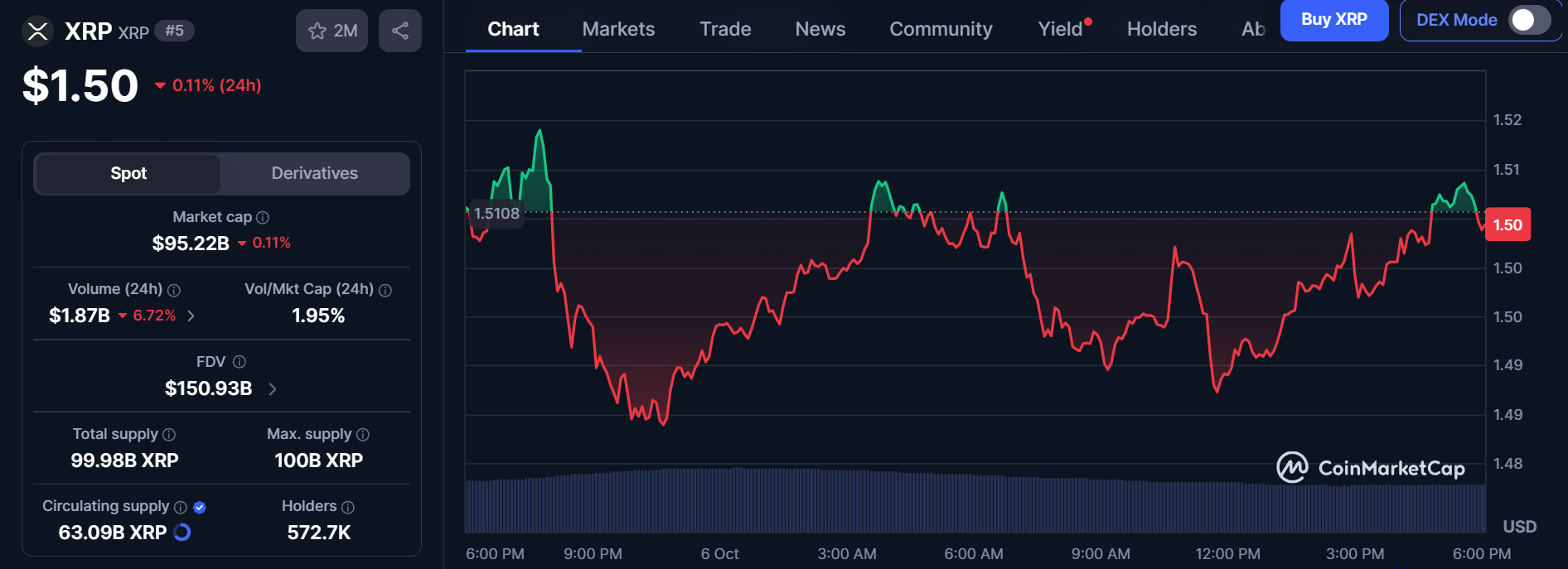Open the Trade tab
Viewport: 1568px width, 569px height.
725,29
